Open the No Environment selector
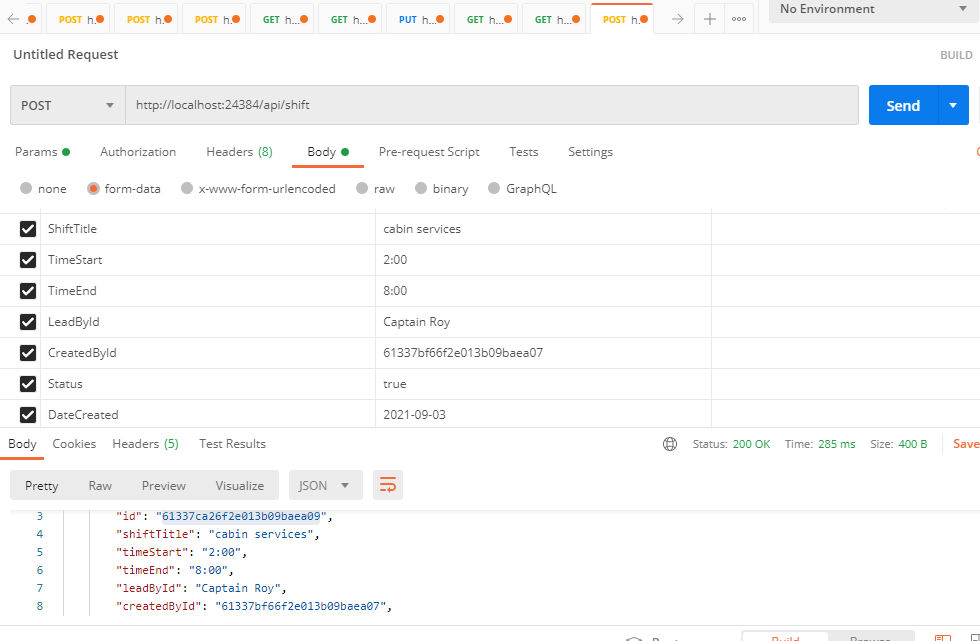Viewport: 980px width, 641px height. [874, 9]
